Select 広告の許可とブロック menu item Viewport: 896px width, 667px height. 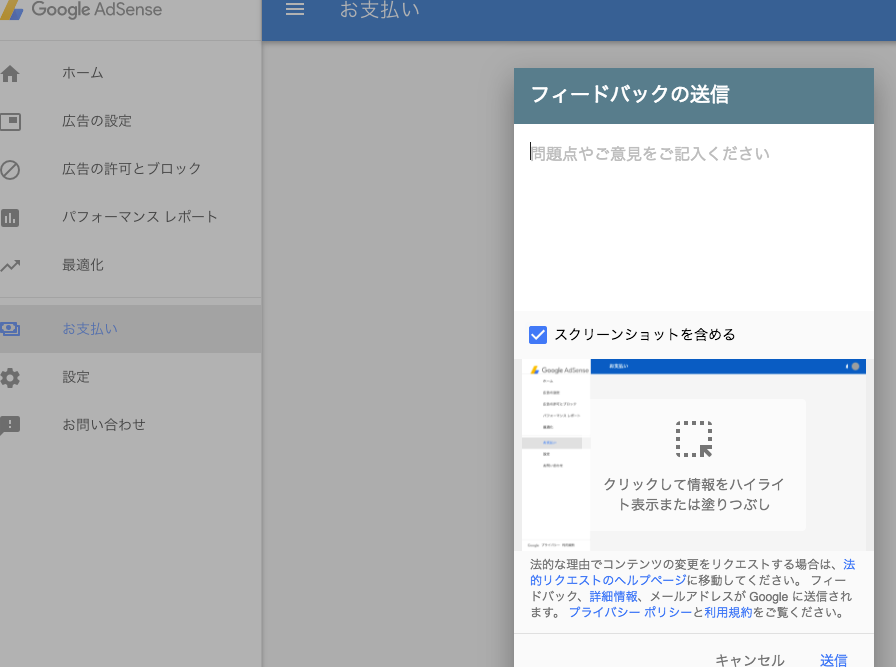(131, 169)
